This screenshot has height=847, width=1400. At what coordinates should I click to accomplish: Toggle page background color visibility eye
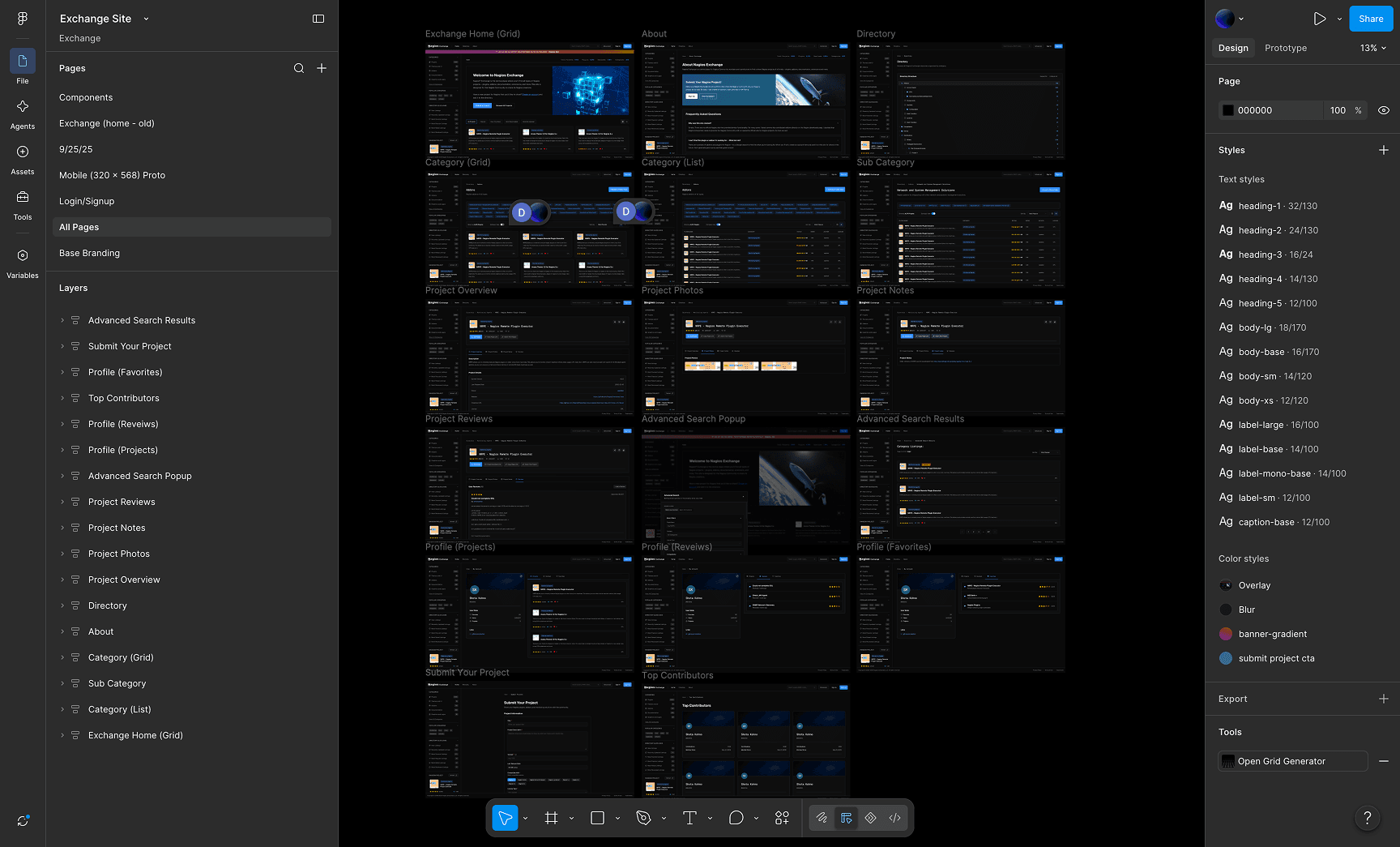point(1384,110)
